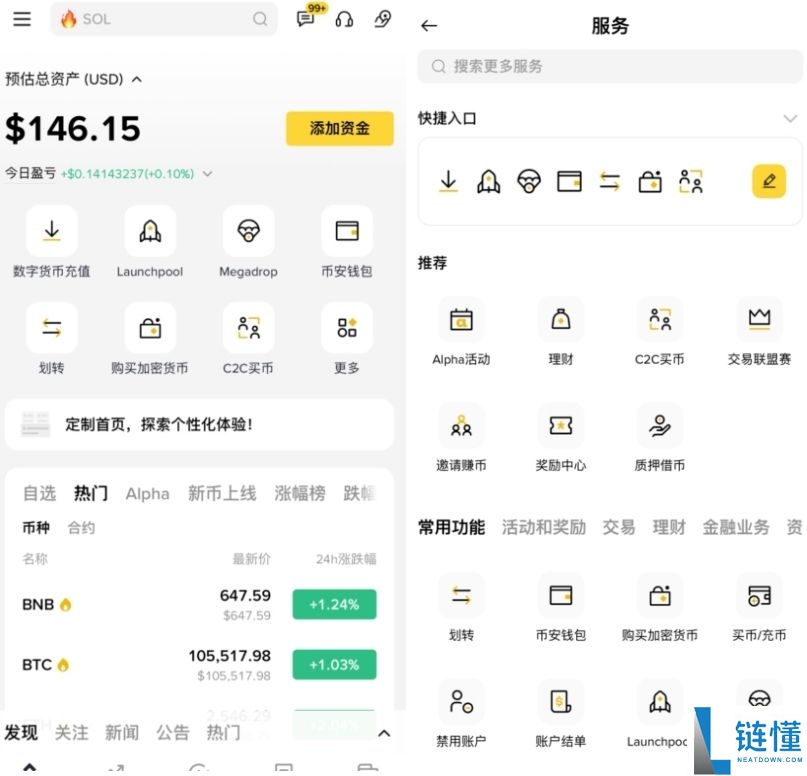Open the hamburger menu on home screen
Viewport: 807px width, 776px height.
(x=22, y=19)
